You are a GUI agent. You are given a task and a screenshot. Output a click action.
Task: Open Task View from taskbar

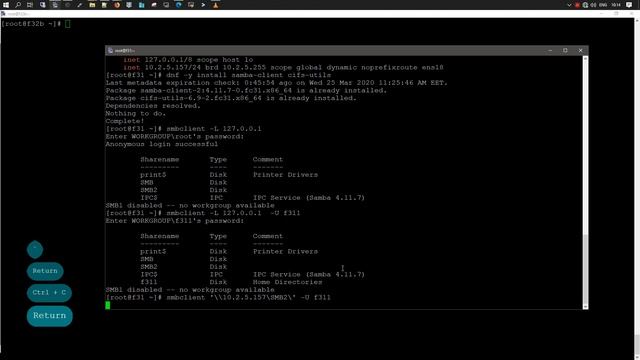click(x=30, y=5)
